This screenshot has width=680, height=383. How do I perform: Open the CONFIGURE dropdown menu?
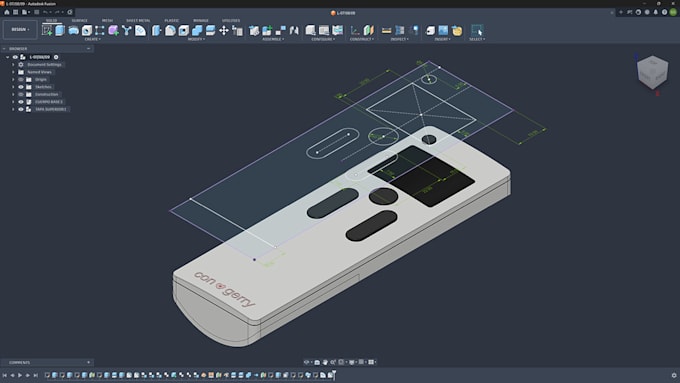[x=324, y=39]
